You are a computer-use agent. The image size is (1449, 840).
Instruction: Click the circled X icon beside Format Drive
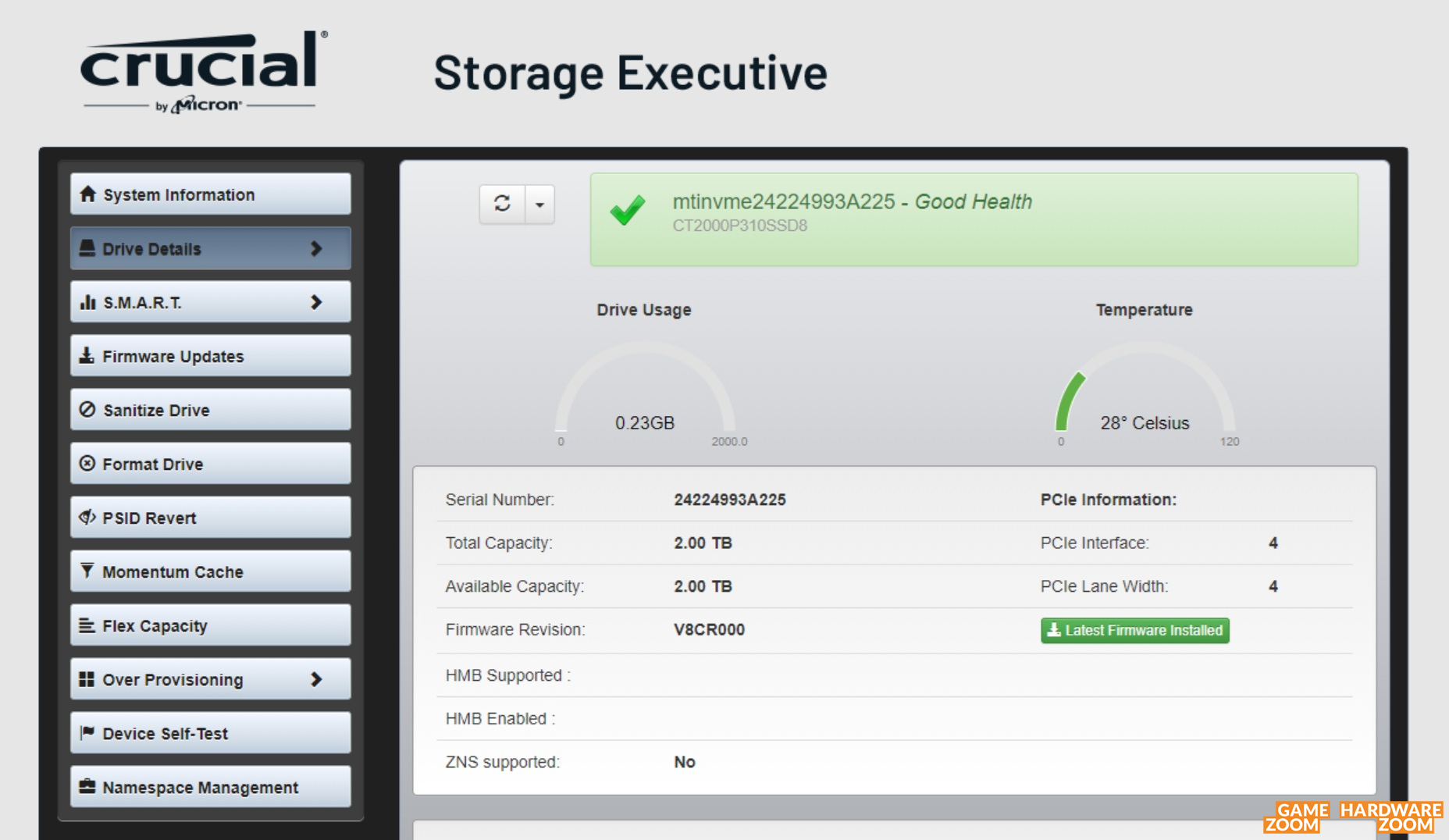(x=87, y=463)
